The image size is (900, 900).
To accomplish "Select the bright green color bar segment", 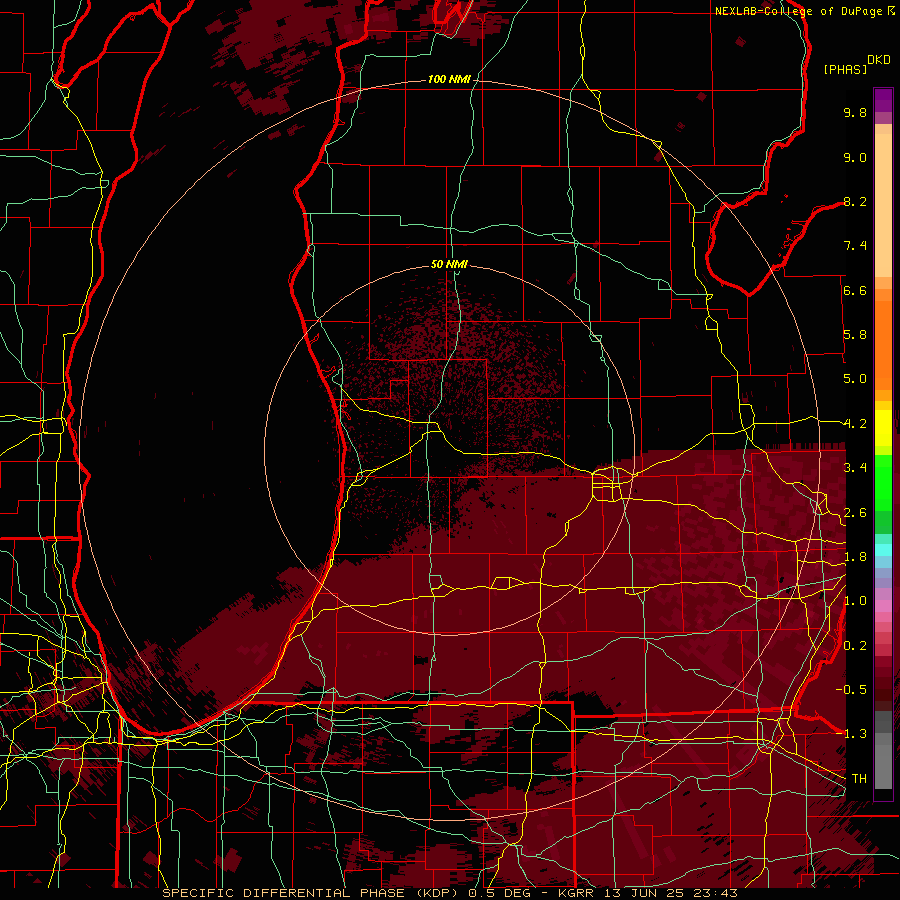I will pyautogui.click(x=883, y=483).
